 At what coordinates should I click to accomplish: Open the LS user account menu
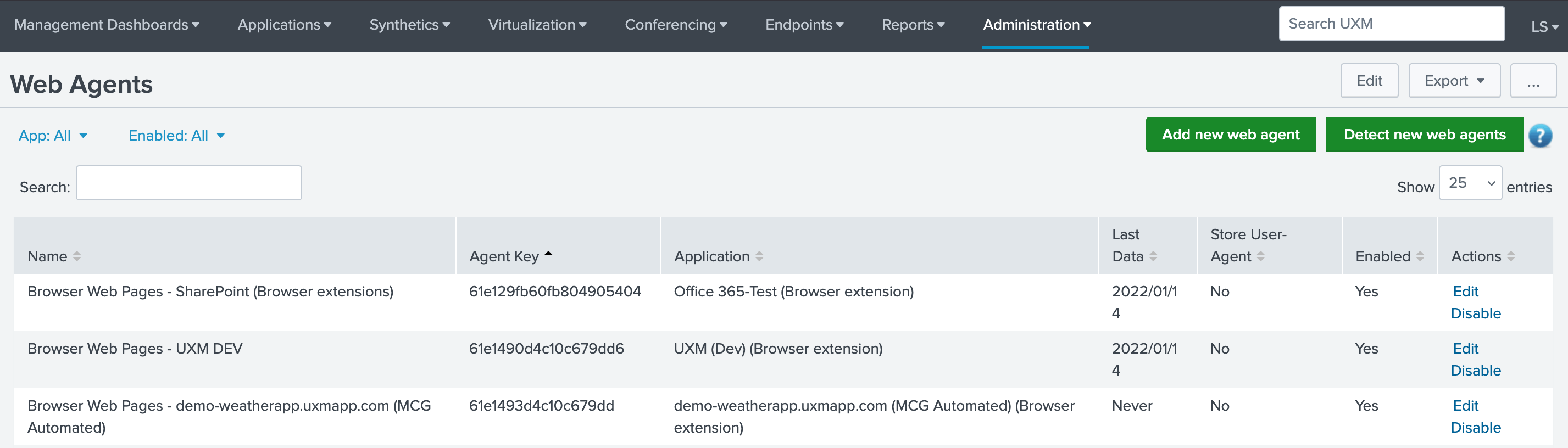click(1544, 27)
